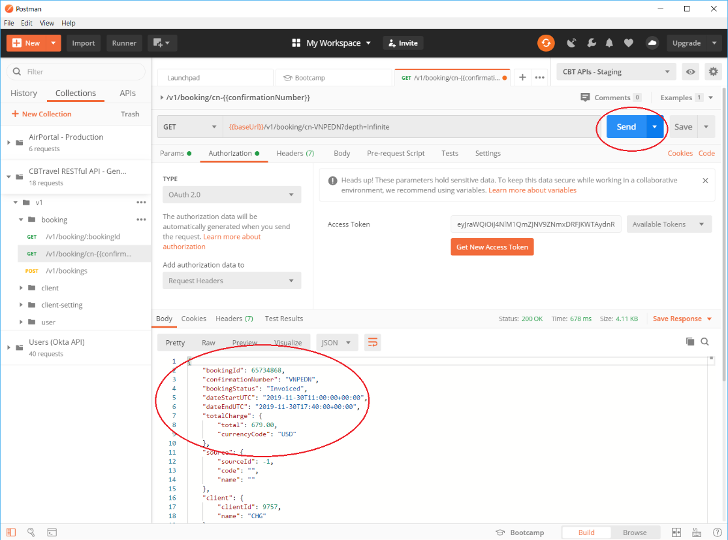This screenshot has height=540, width=728.
Task: Open the booking folder ellipsis menu
Action: [x=141, y=220]
